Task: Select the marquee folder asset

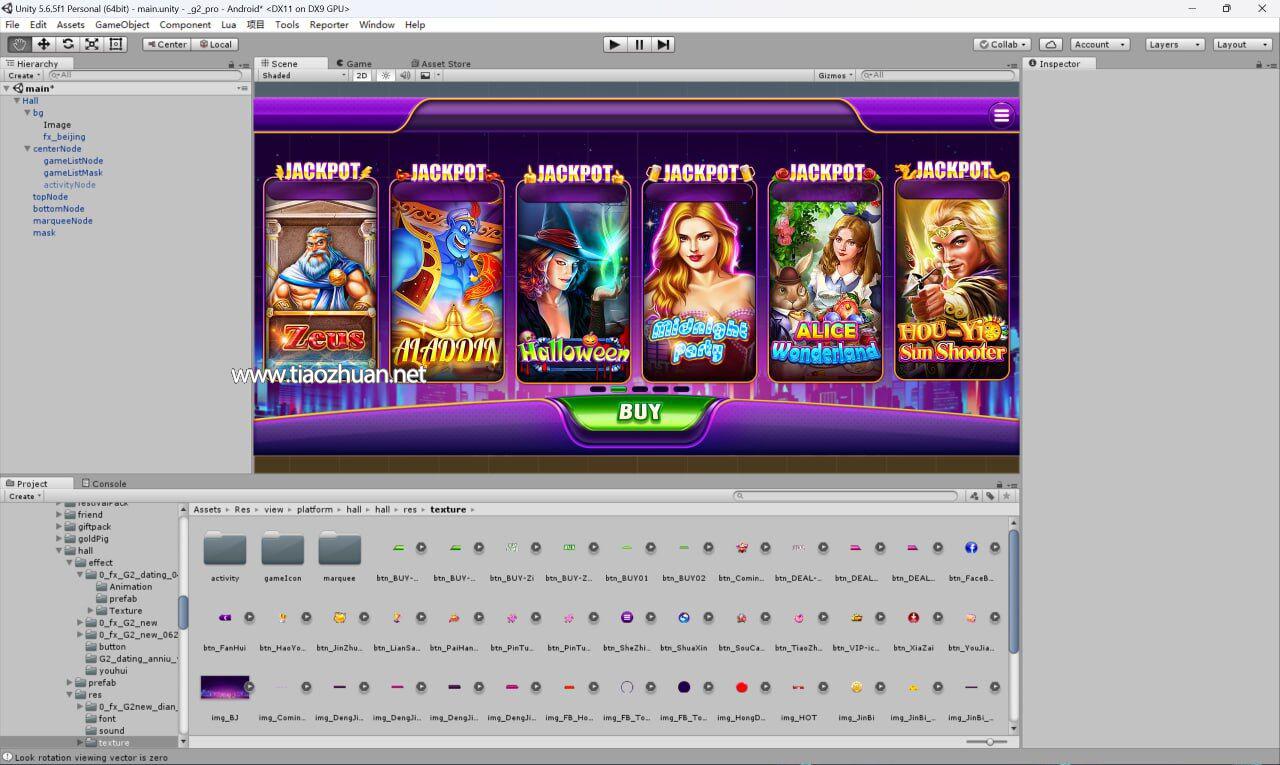Action: 340,556
